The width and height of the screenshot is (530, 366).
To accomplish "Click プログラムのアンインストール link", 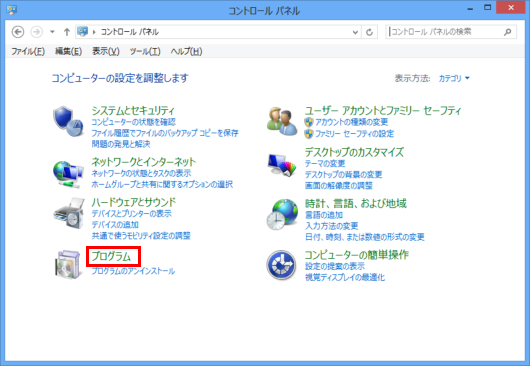I will click(133, 271).
